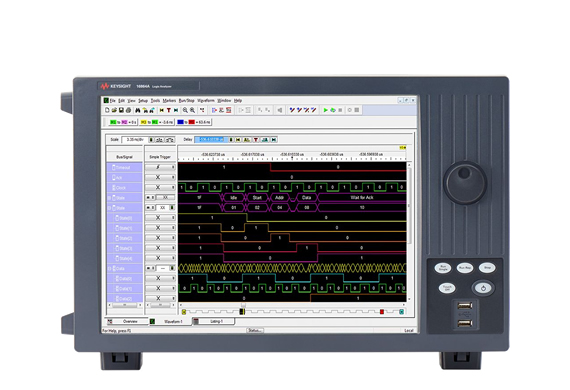Click the M1 to M2 marker interval button
Viewport: 570px width, 390px height.
(x=123, y=122)
